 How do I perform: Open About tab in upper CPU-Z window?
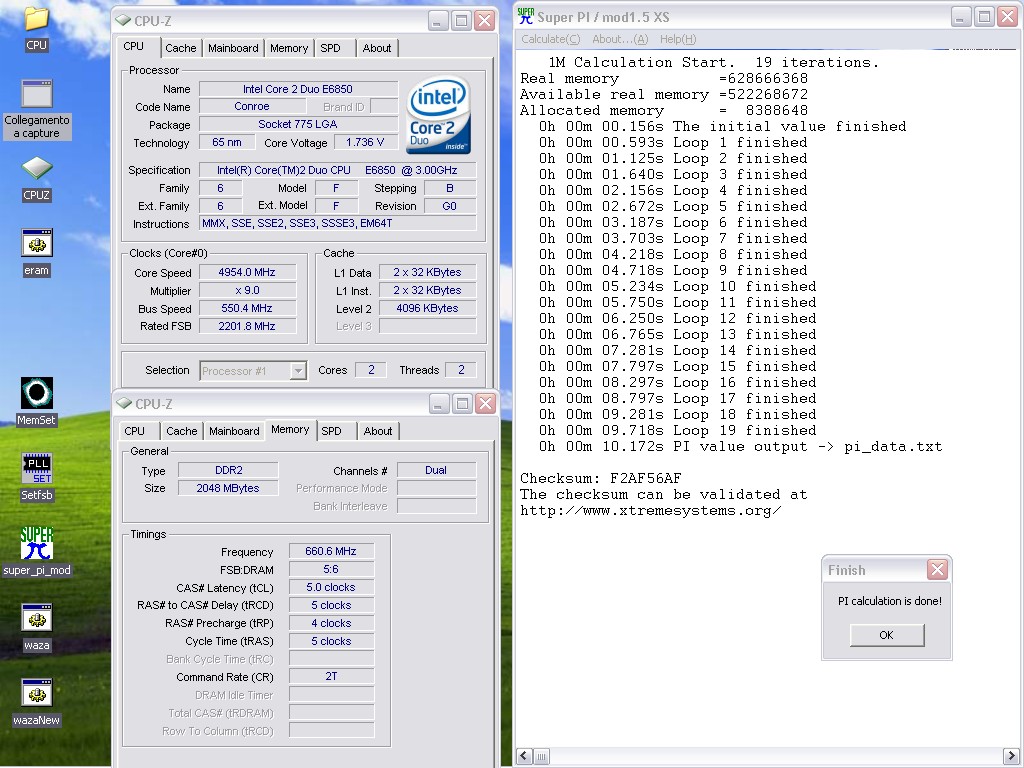point(377,48)
